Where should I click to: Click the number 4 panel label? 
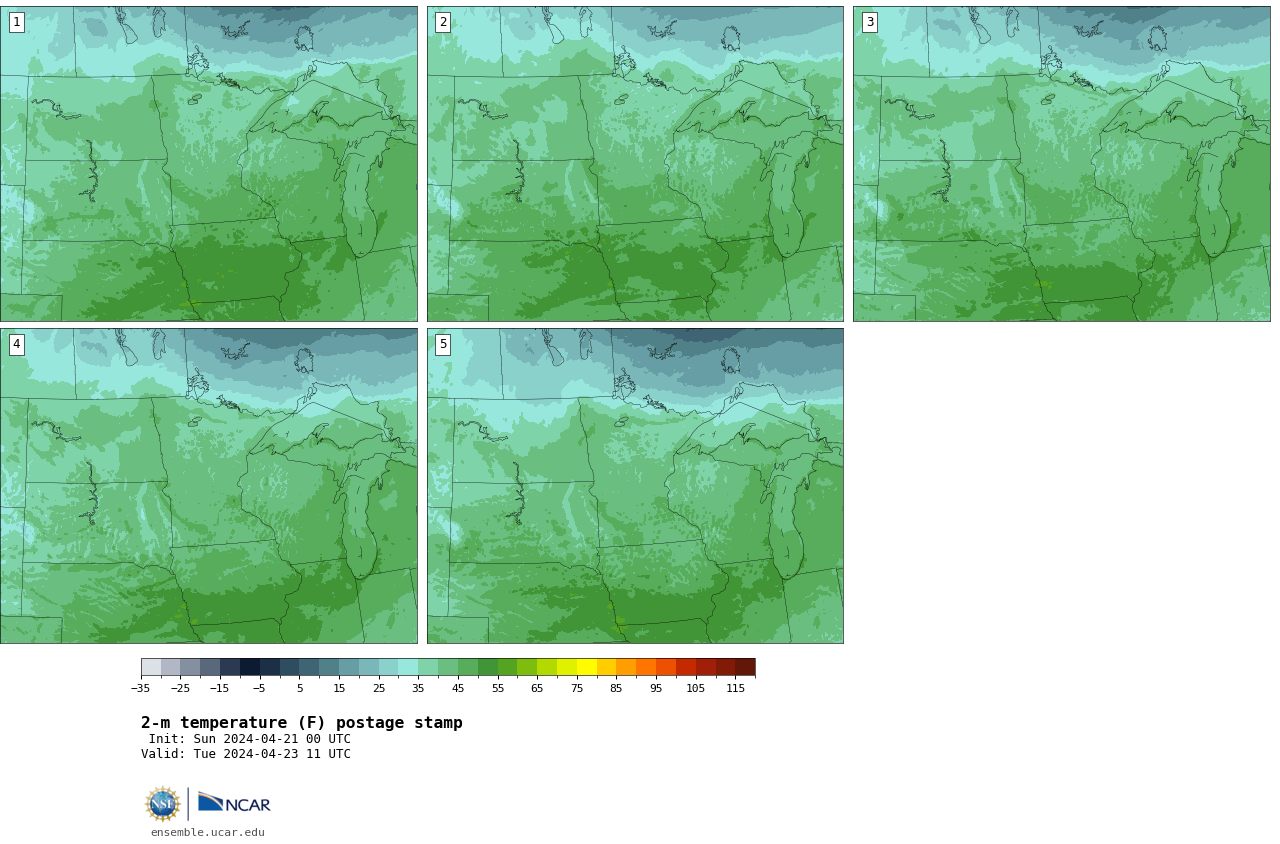click(17, 344)
